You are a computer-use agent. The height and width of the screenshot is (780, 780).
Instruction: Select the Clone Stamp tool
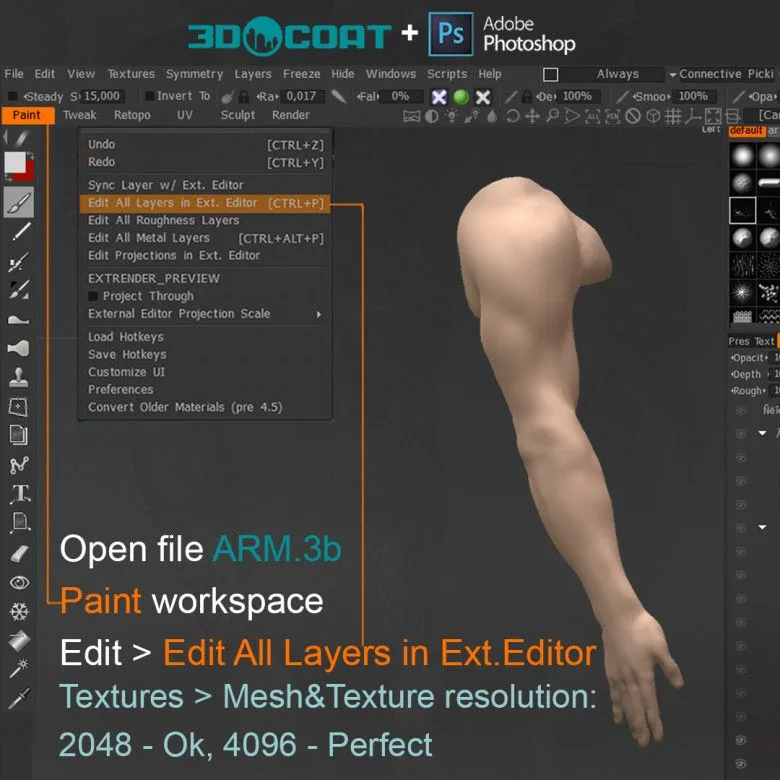tap(19, 378)
